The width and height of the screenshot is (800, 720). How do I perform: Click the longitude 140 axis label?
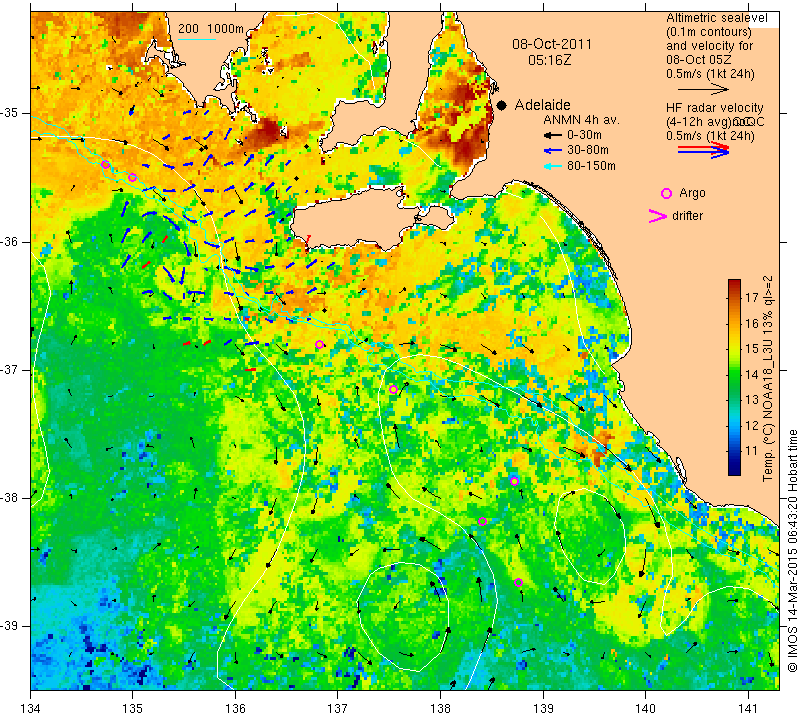pos(645,709)
